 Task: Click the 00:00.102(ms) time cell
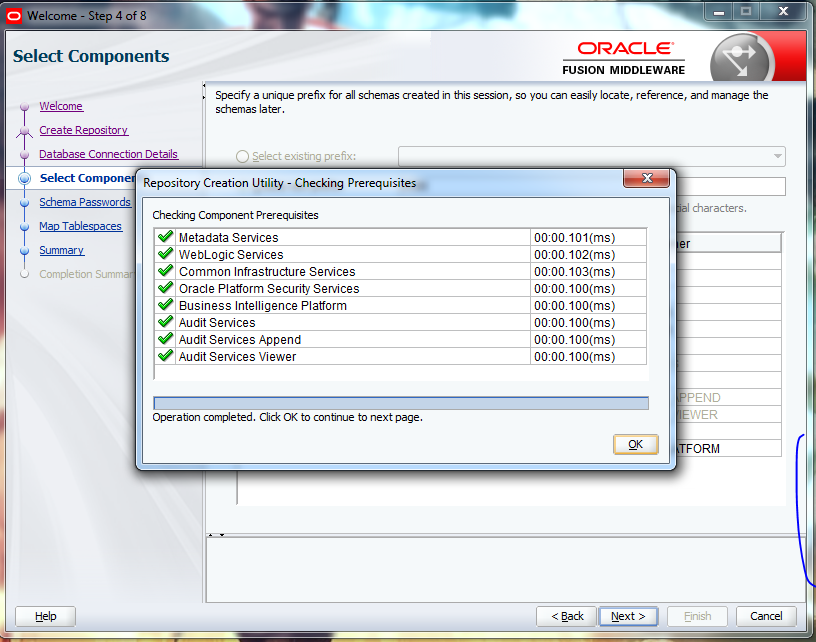(x=588, y=255)
